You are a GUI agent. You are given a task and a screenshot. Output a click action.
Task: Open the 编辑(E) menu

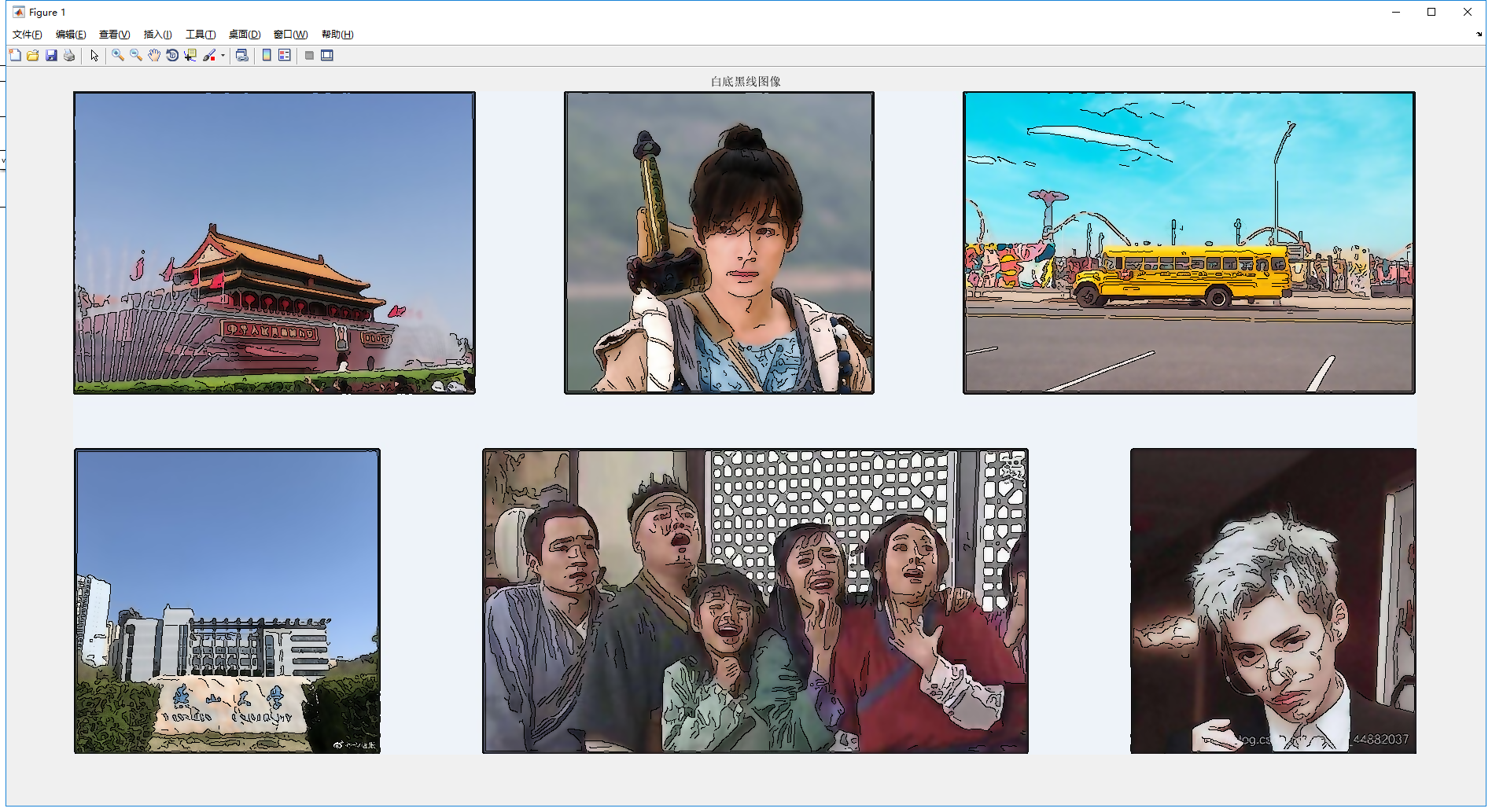click(71, 35)
